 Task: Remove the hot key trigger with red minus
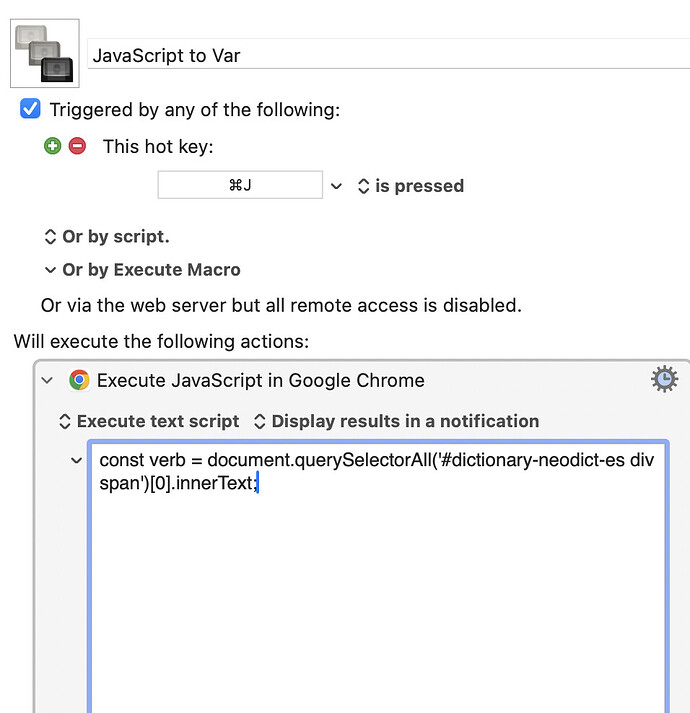pos(77,146)
